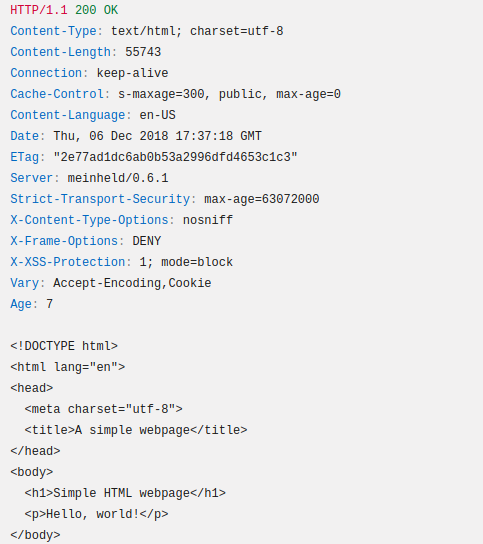Click the title tag line
This screenshot has height=544, width=483.
(x=136, y=430)
